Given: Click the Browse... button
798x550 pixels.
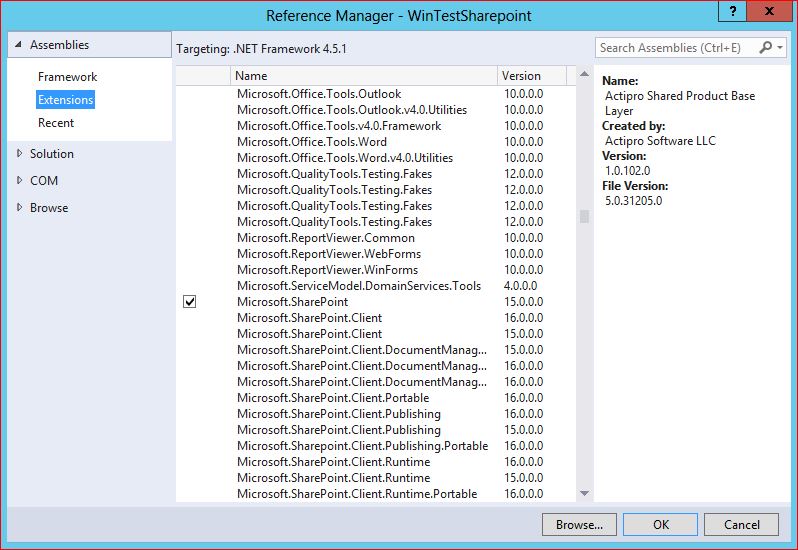Looking at the screenshot, I should click(579, 525).
